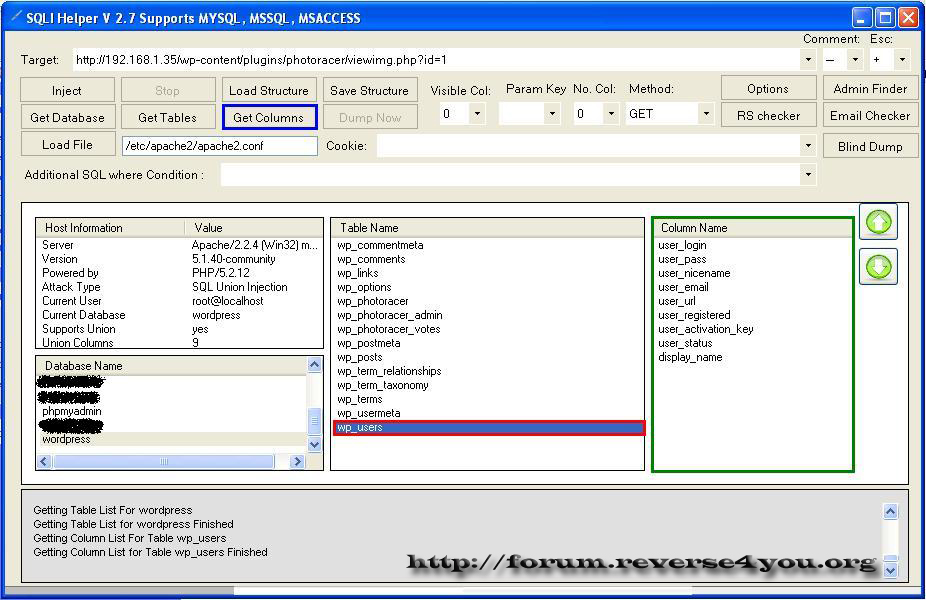Screen dimensions: 926x600
Task: Open the Options dialog
Action: (x=768, y=89)
